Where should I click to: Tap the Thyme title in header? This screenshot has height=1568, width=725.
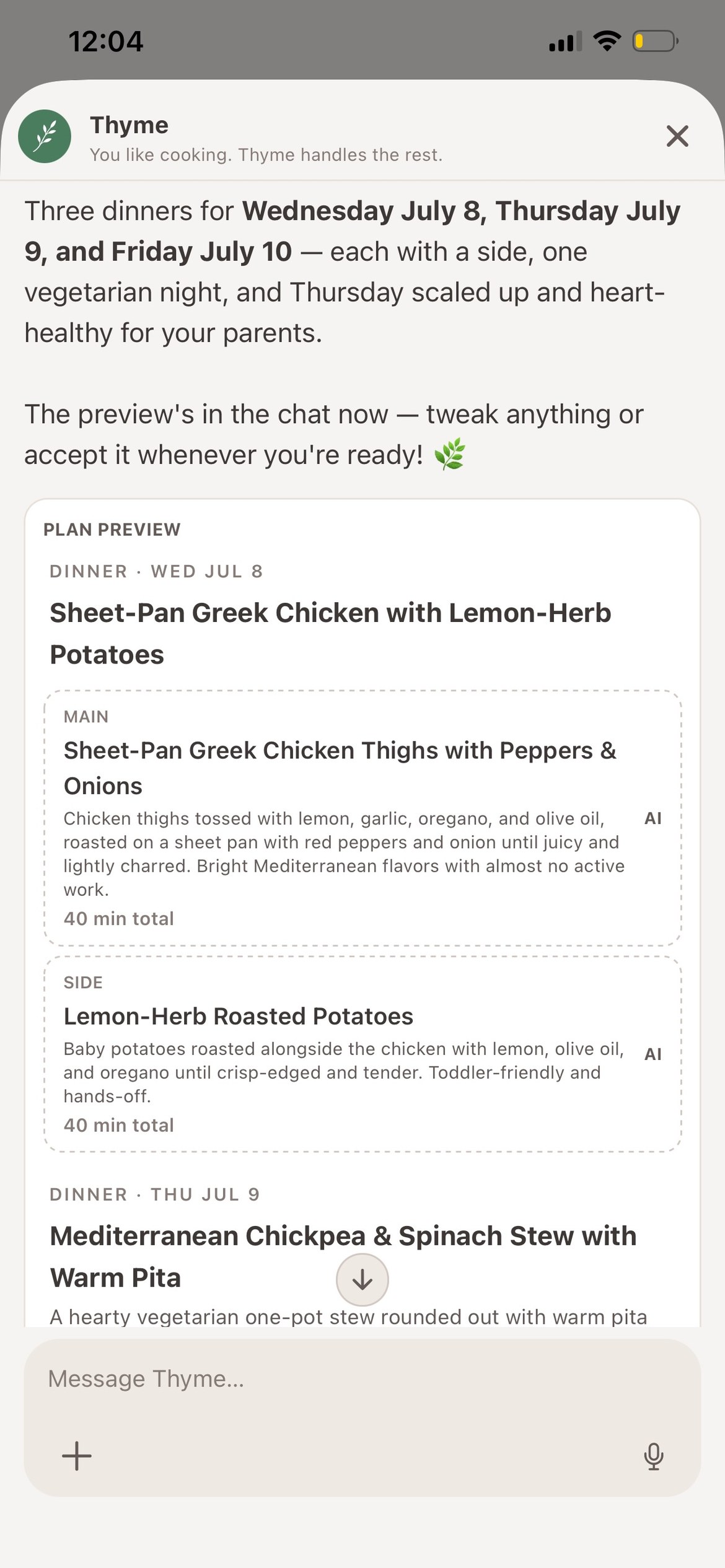coord(130,125)
